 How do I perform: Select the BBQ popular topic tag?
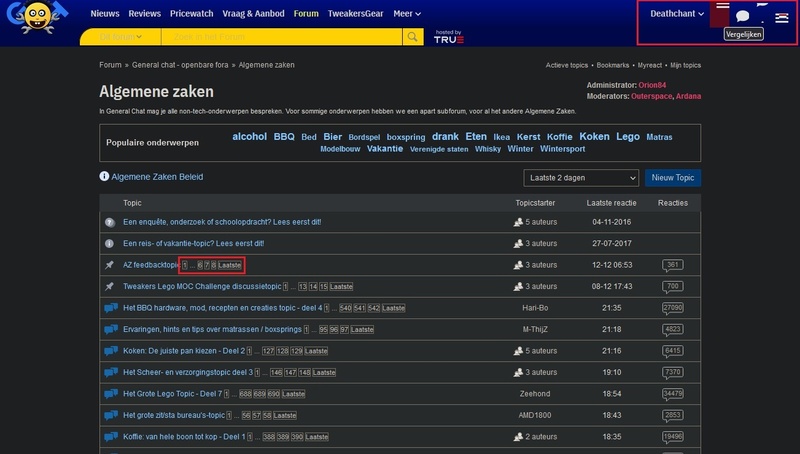tap(284, 137)
